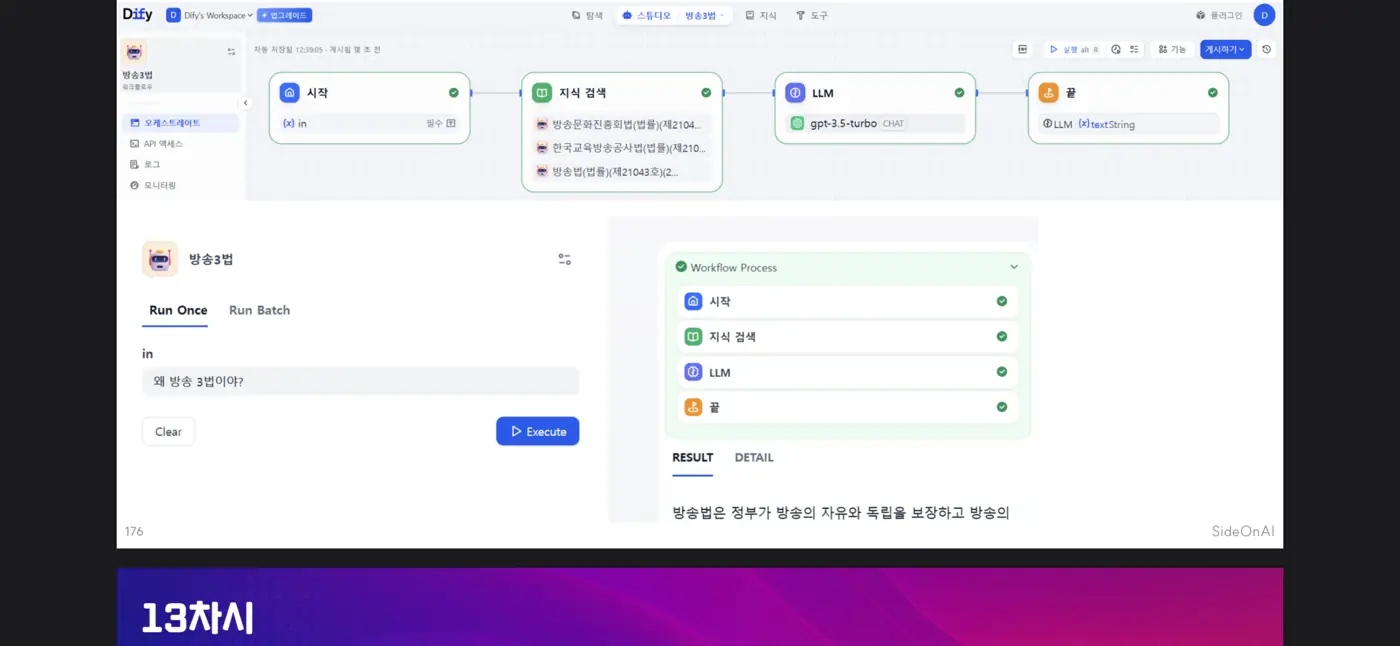Open the 방송3법 app switcher dropdown in header
The height and width of the screenshot is (646, 1400).
coord(706,15)
